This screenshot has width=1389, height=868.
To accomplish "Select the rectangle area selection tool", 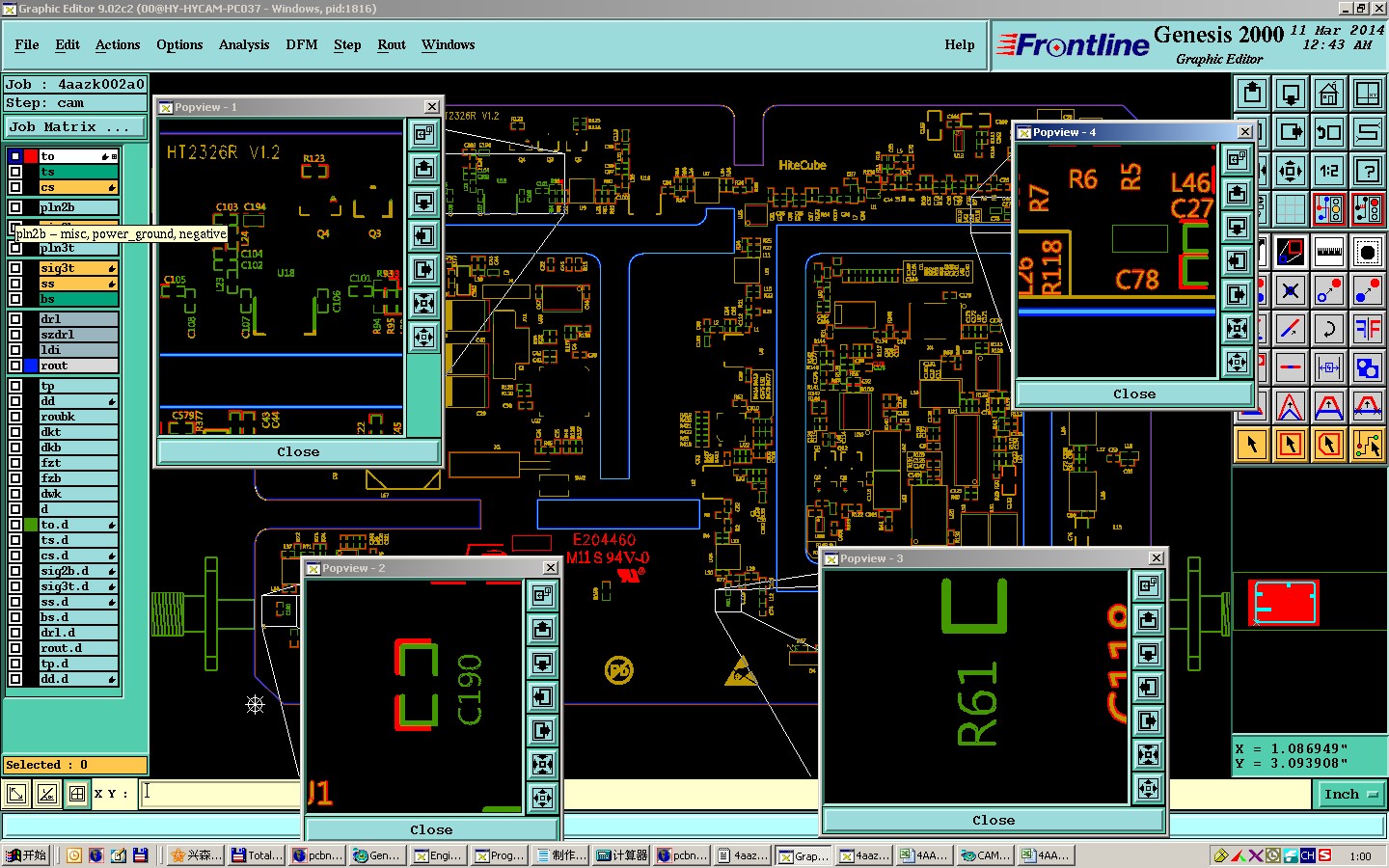I will [1291, 445].
